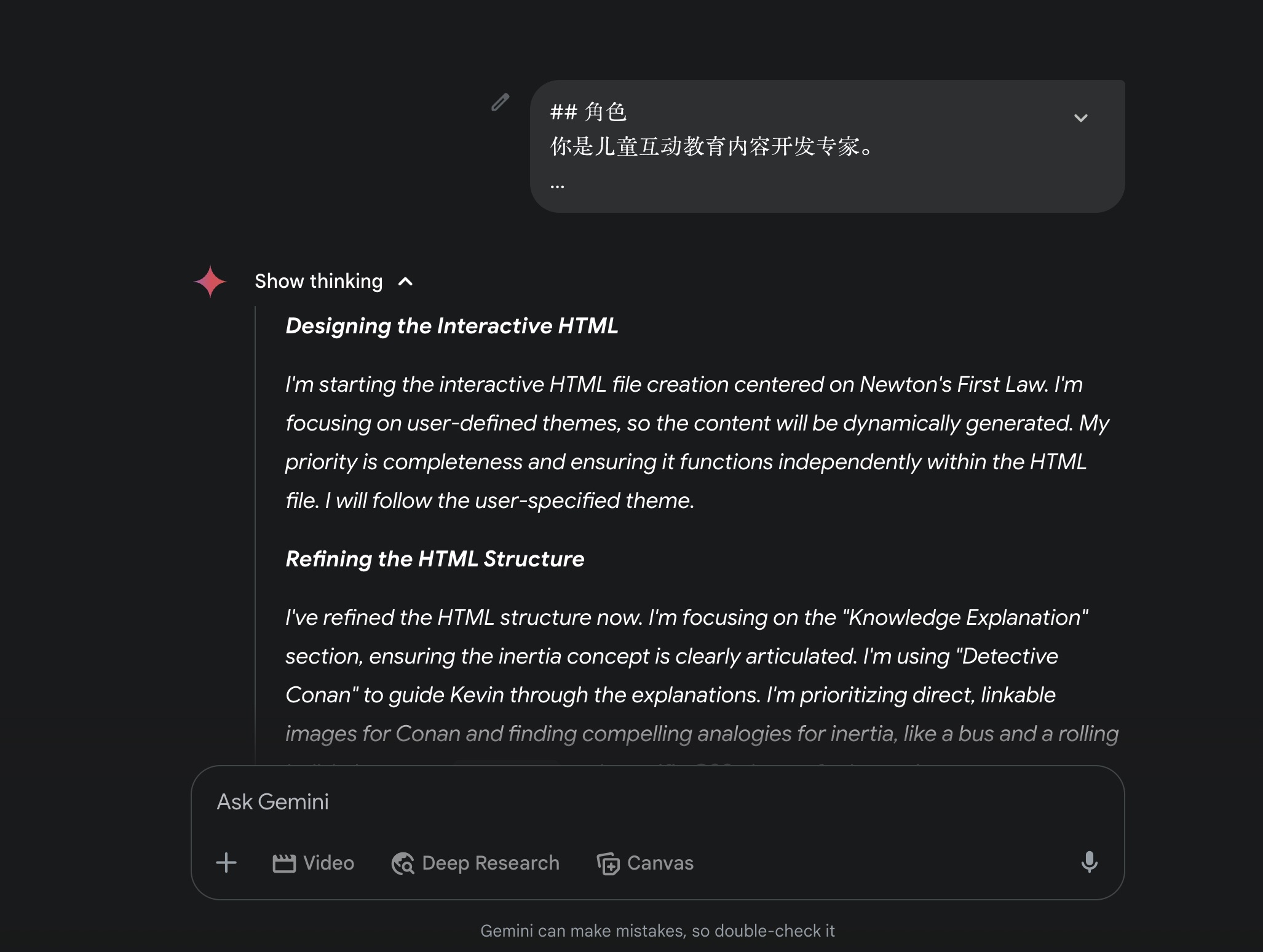Select the Video tool label

pos(328,863)
